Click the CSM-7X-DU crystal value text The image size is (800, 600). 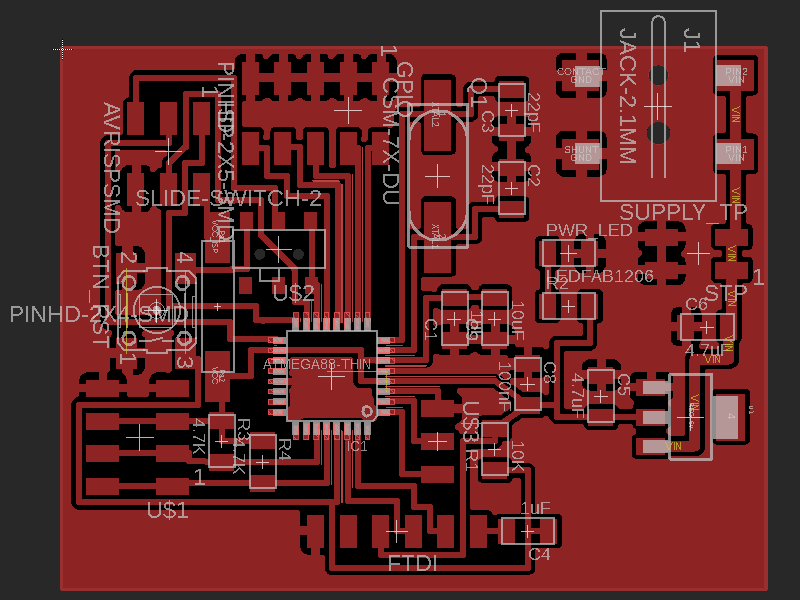pos(390,141)
